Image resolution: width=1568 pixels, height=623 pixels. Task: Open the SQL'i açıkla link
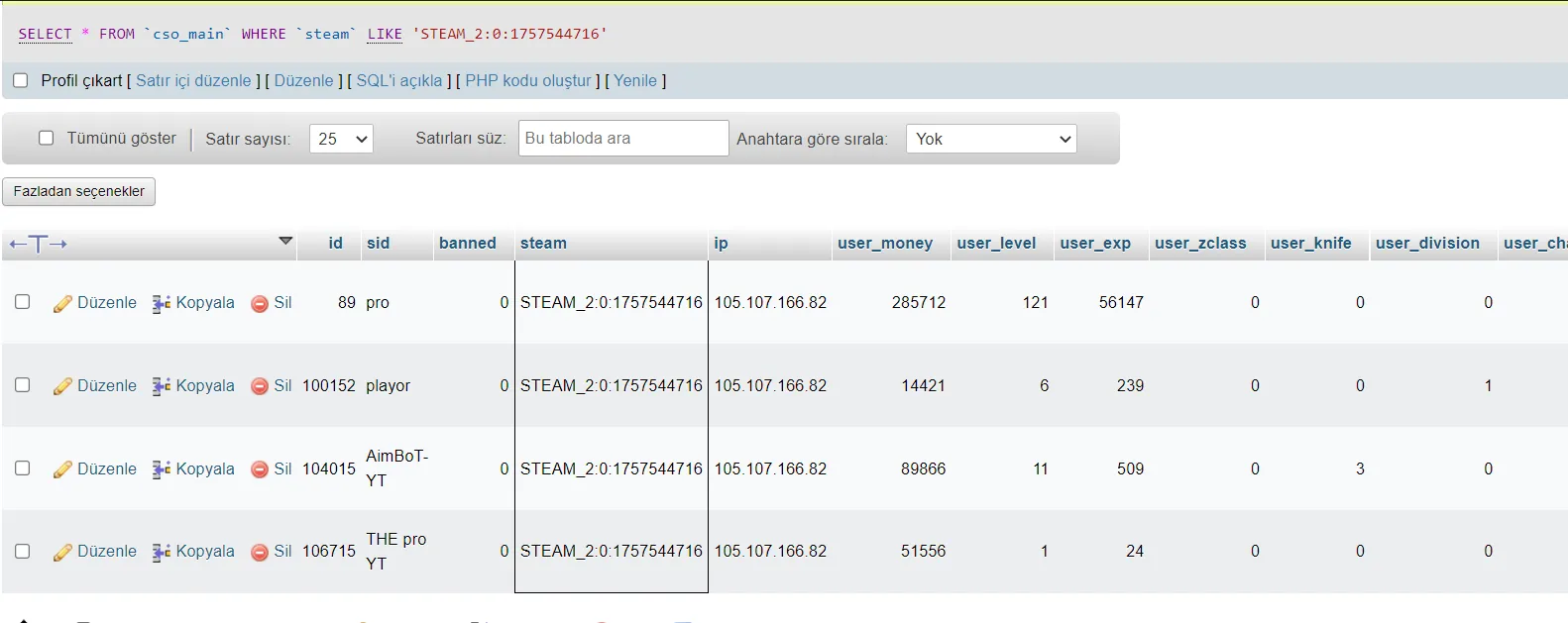click(399, 80)
